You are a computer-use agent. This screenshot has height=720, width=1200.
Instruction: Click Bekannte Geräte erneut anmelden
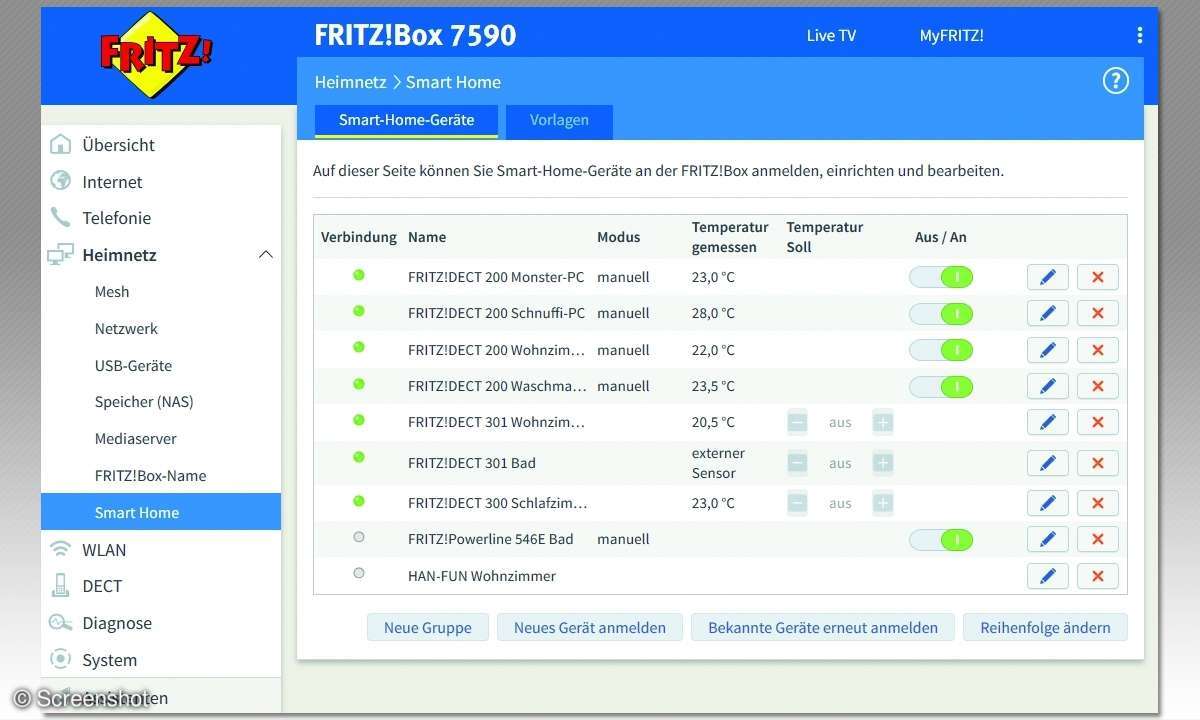(x=823, y=627)
